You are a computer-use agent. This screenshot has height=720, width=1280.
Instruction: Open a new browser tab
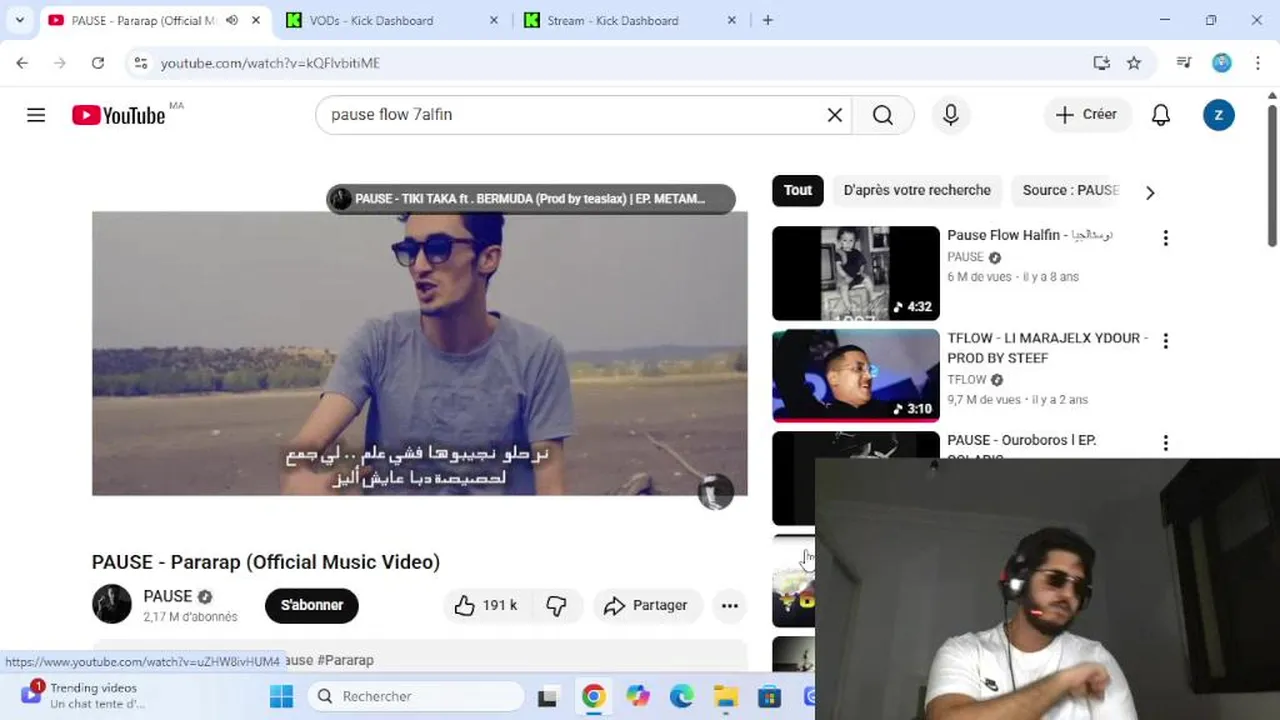768,20
